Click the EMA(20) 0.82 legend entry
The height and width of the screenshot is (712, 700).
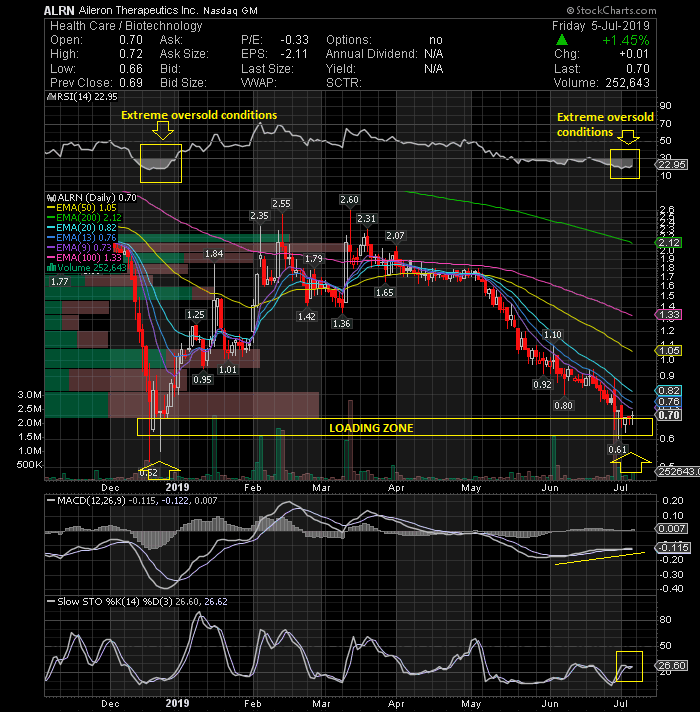82,228
